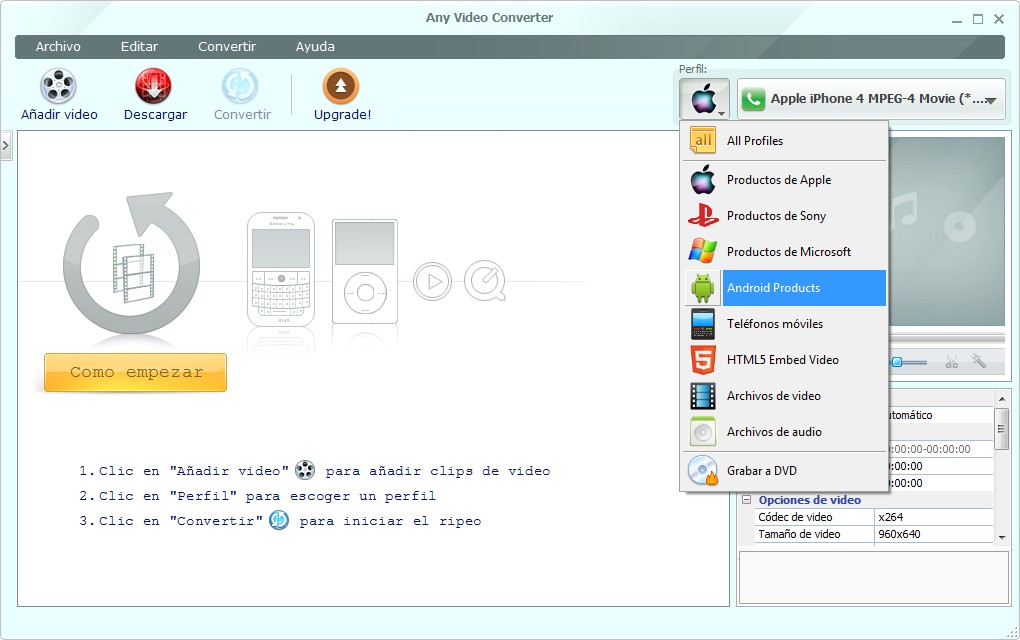Viewport: 1020px width, 640px height.
Task: Choose Productos de Sony entry
Action: [785, 215]
